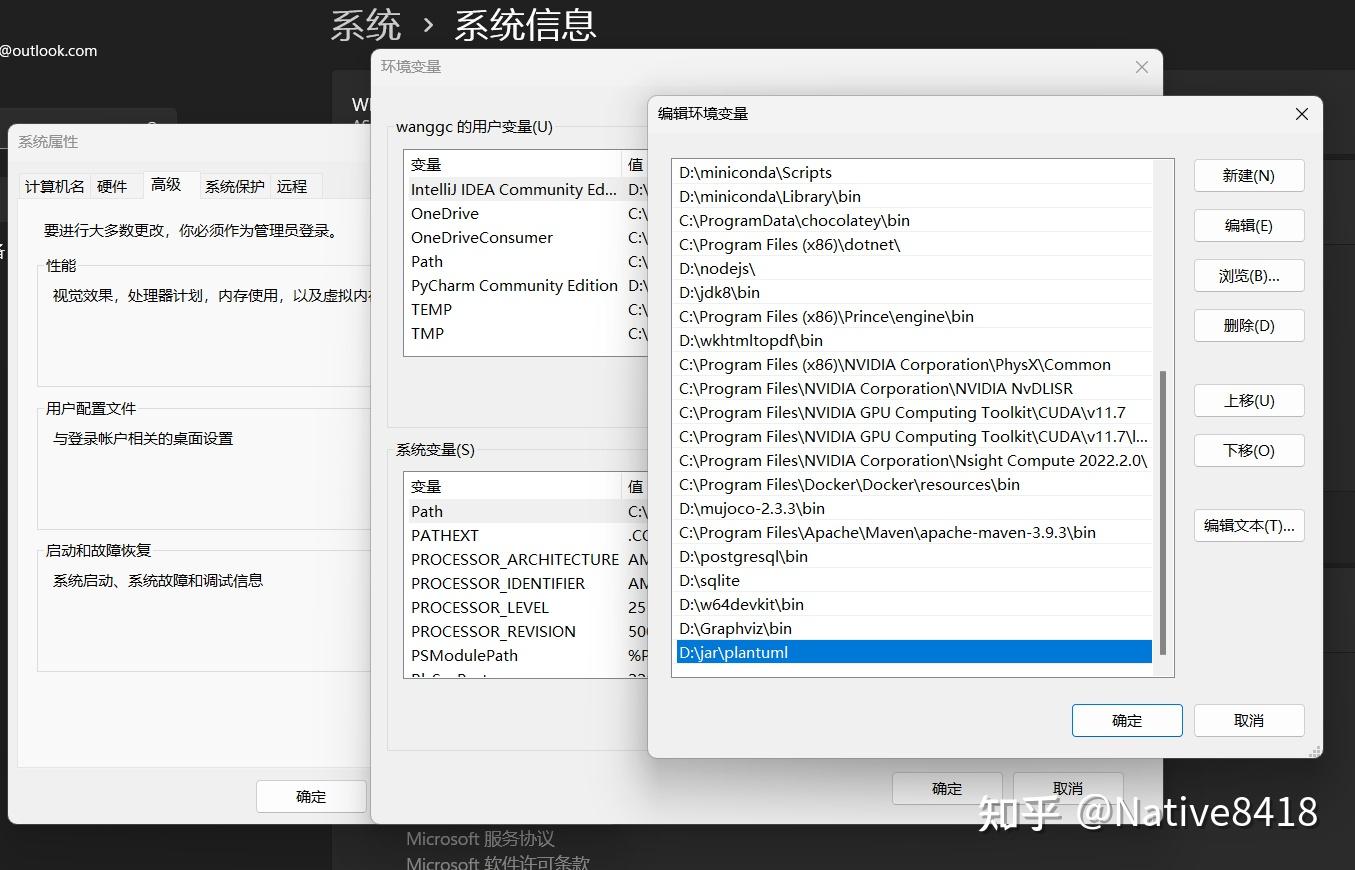Cancel the 编辑环境变量 dialog via 取消
The height and width of the screenshot is (870, 1355).
point(1248,720)
